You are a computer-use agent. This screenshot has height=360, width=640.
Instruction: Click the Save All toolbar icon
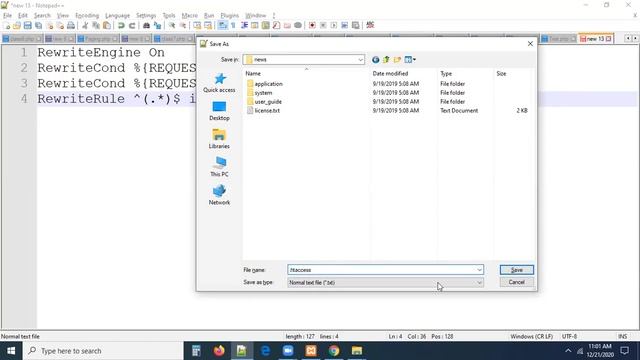(x=38, y=25)
